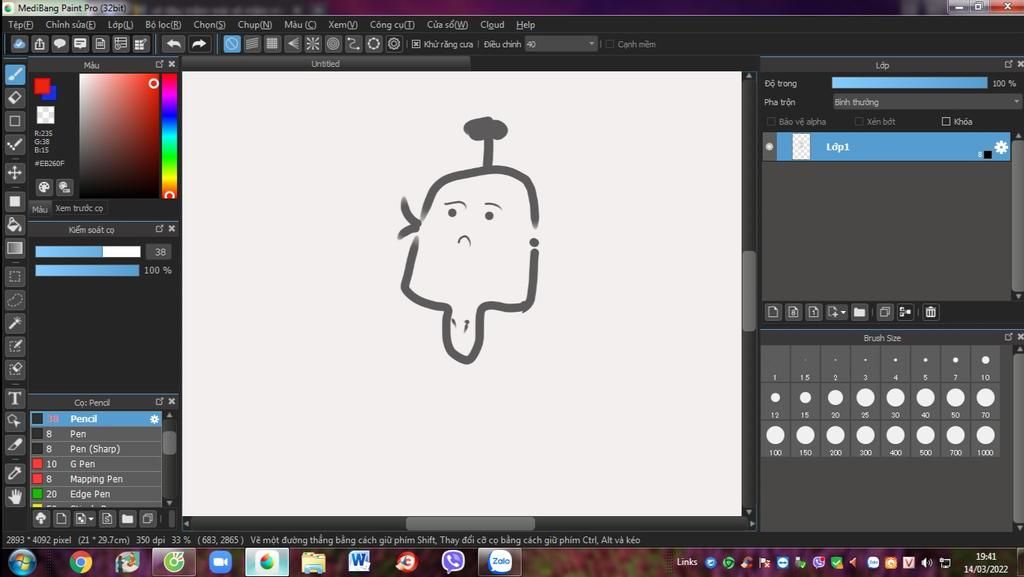Open snap settings gear in toolbar
Viewport: 1024px width, 577px height.
394,44
